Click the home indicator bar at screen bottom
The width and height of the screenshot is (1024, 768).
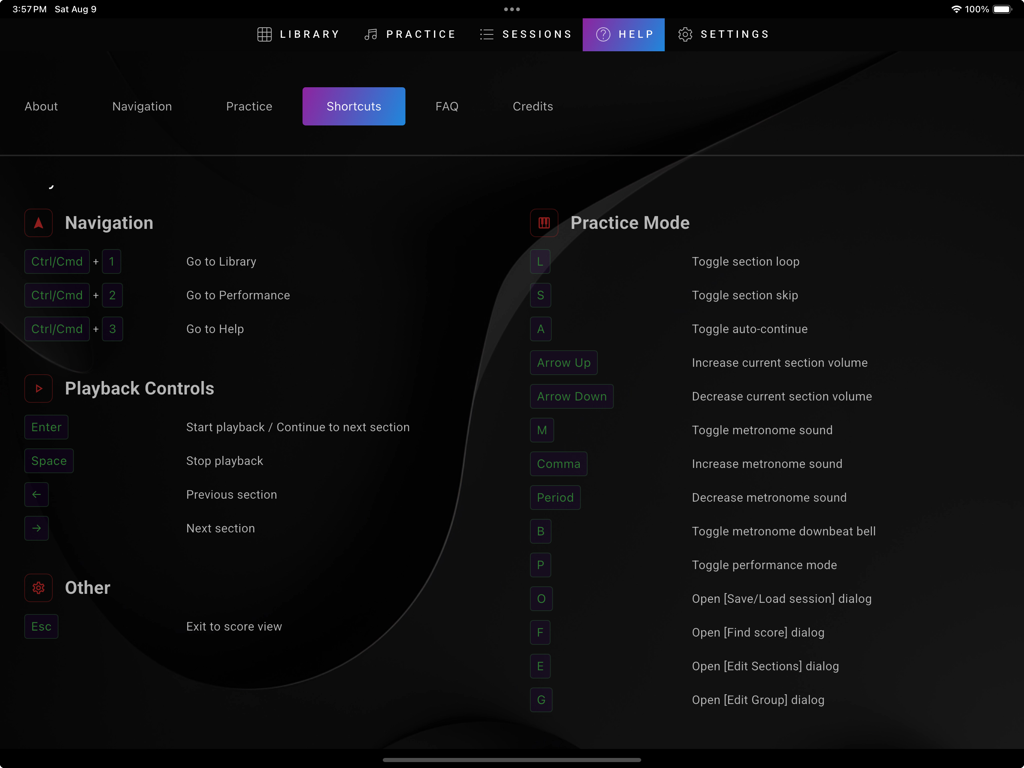512,759
